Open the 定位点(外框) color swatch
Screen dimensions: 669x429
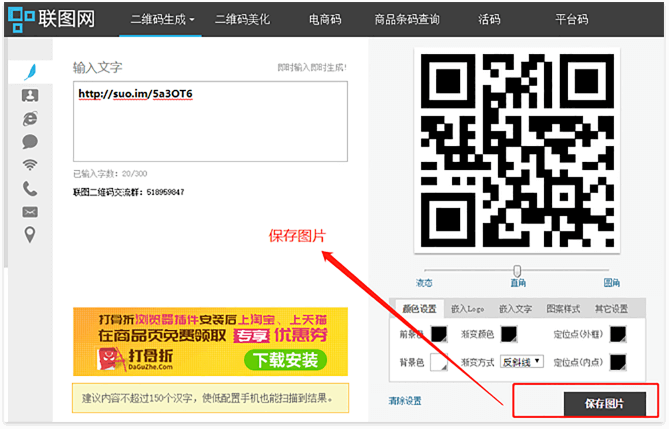click(618, 334)
